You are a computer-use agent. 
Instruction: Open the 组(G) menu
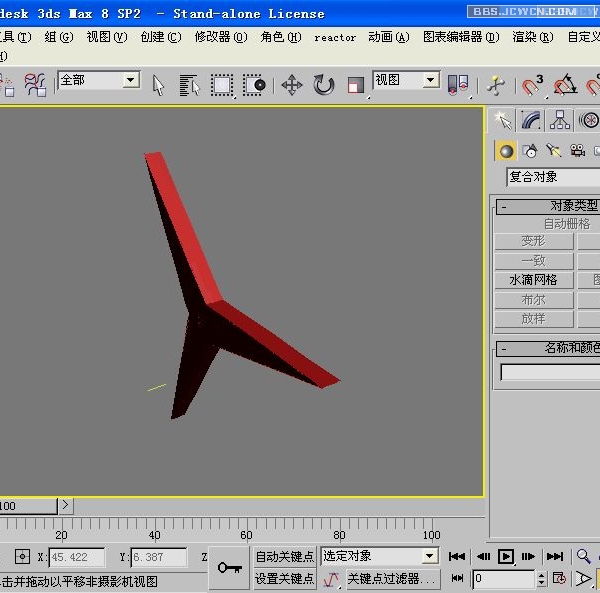(x=59, y=37)
